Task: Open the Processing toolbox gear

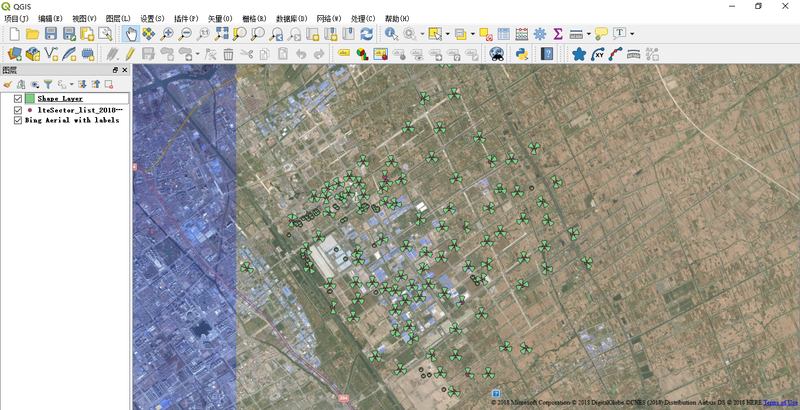Action: point(540,34)
